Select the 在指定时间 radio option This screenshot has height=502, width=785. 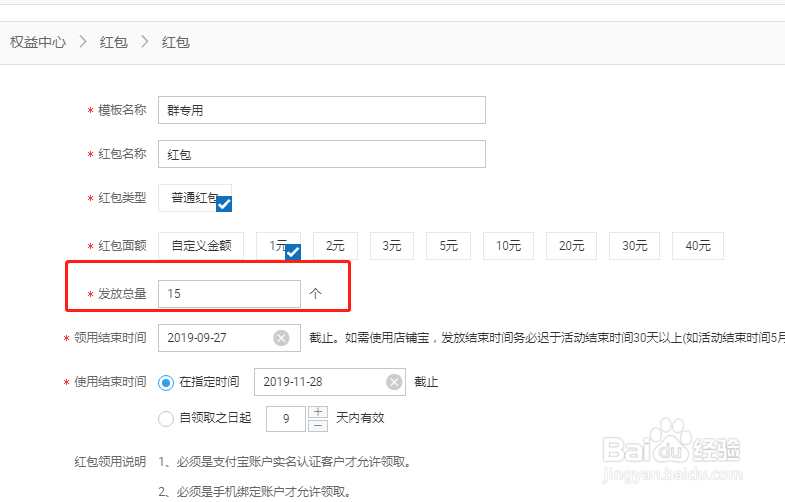(x=166, y=383)
